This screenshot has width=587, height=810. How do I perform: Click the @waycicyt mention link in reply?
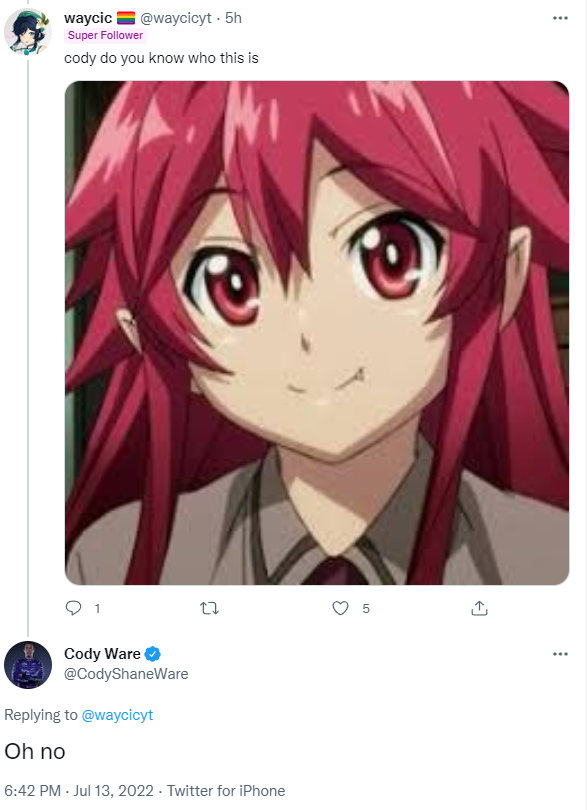coord(117,715)
